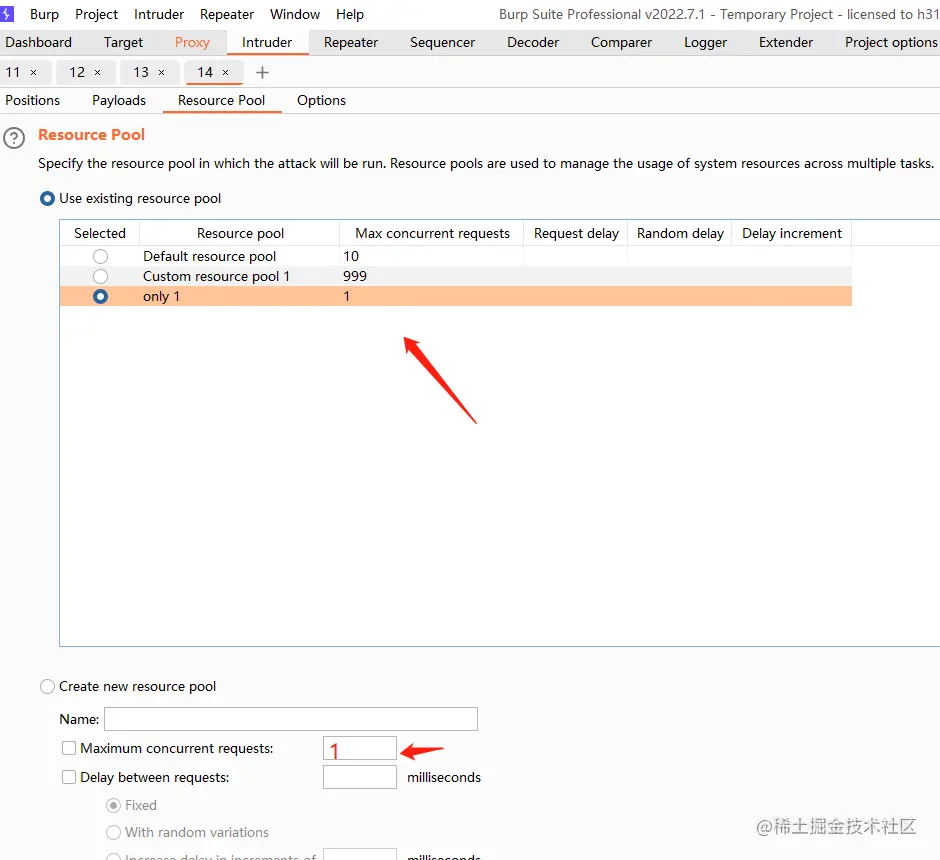Image resolution: width=940 pixels, height=860 pixels.
Task: Select the Intruder tool tab
Action: point(267,43)
